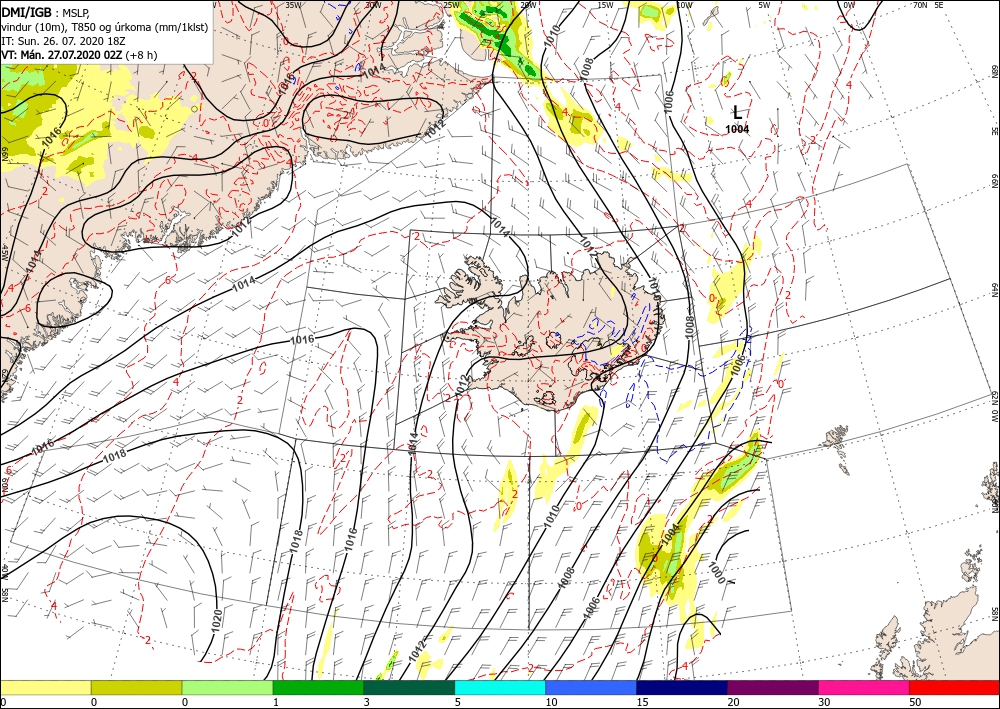Click the "5W" longitude label at top
1000x709 pixels.
click(764, 5)
